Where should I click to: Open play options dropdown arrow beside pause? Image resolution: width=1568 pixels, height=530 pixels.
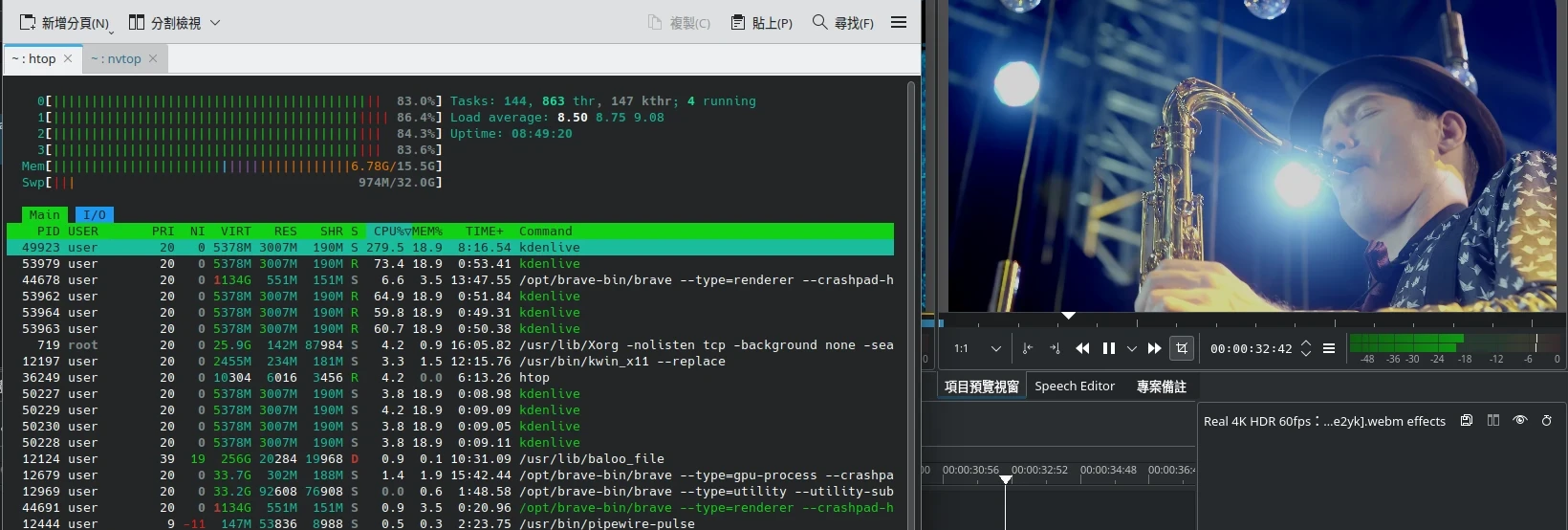1132,349
